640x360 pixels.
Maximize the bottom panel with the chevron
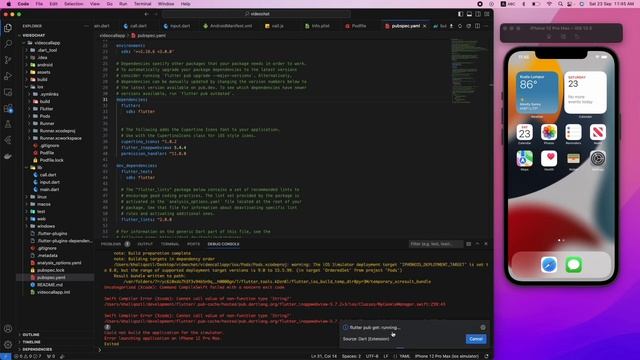[478, 244]
